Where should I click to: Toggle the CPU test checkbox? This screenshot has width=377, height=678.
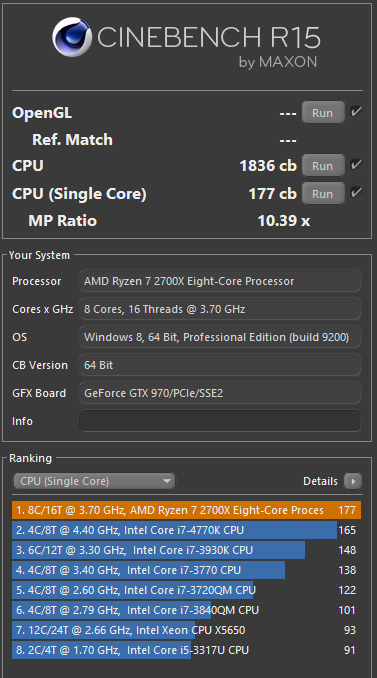point(356,165)
